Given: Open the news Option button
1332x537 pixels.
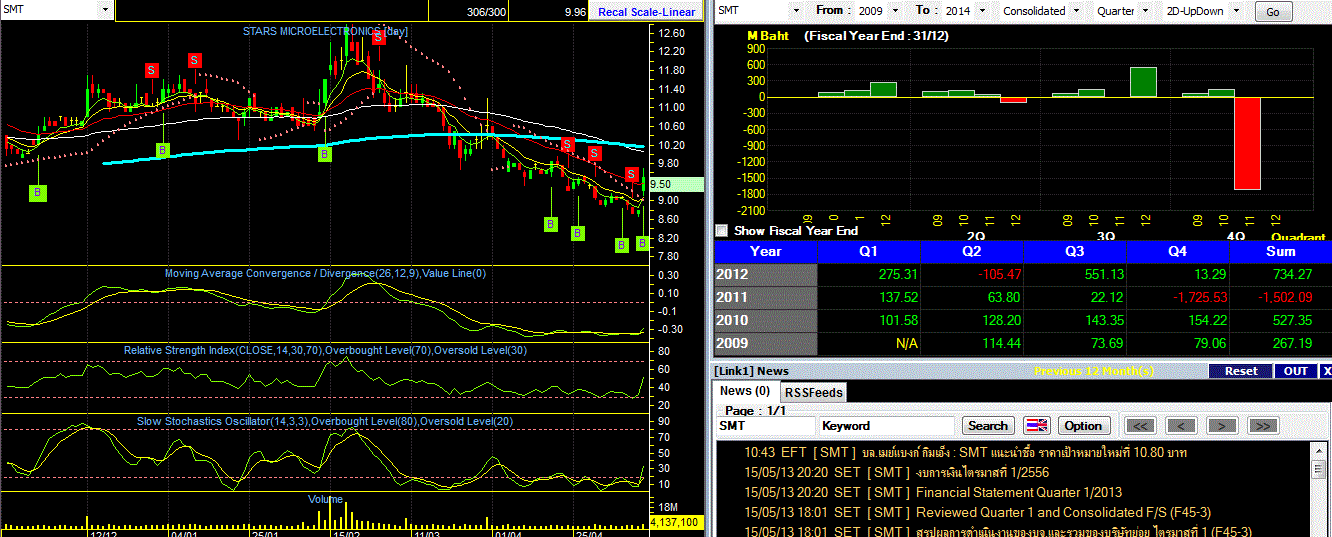Looking at the screenshot, I should pyautogui.click(x=1082, y=426).
